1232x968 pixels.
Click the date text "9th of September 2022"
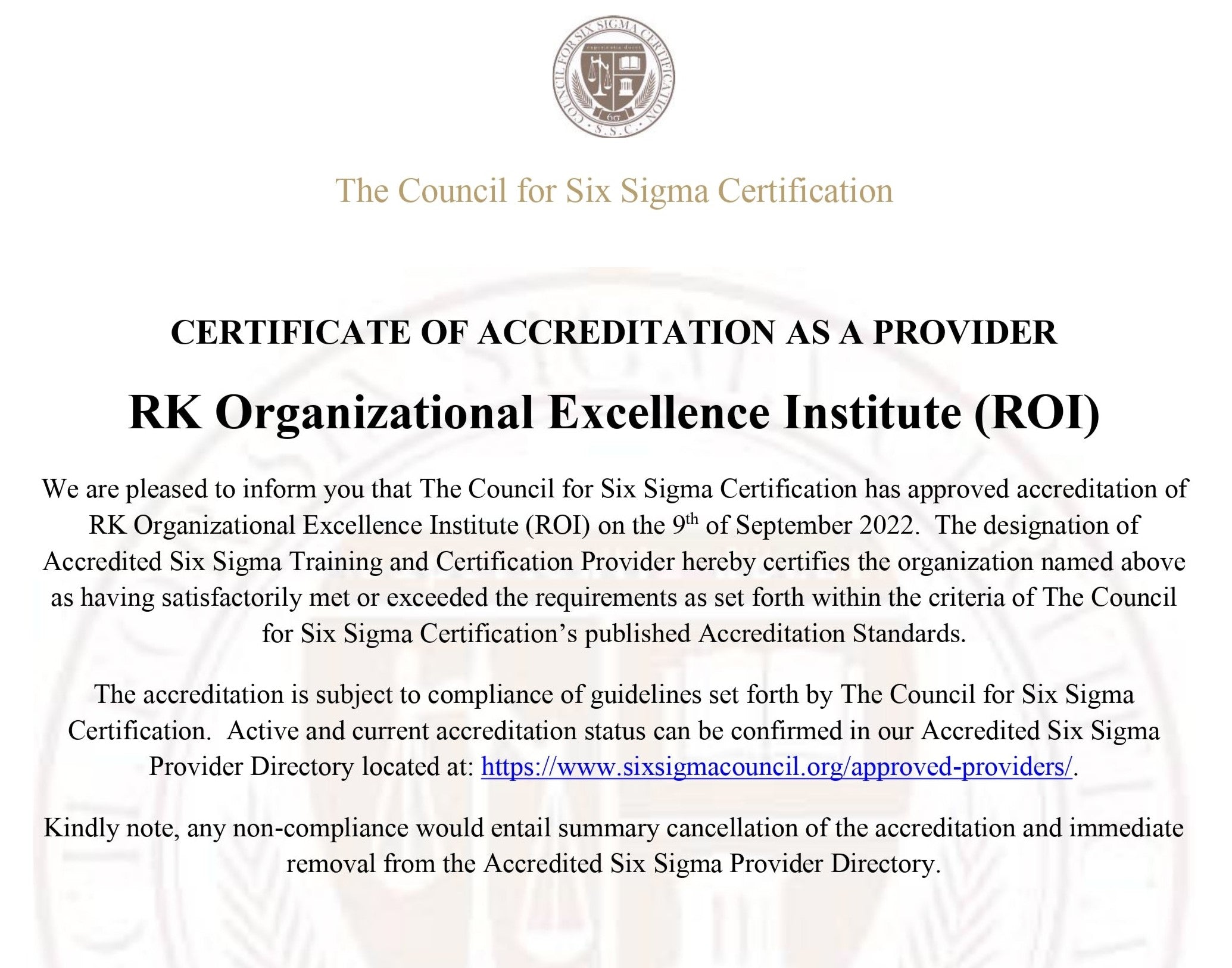point(793,525)
